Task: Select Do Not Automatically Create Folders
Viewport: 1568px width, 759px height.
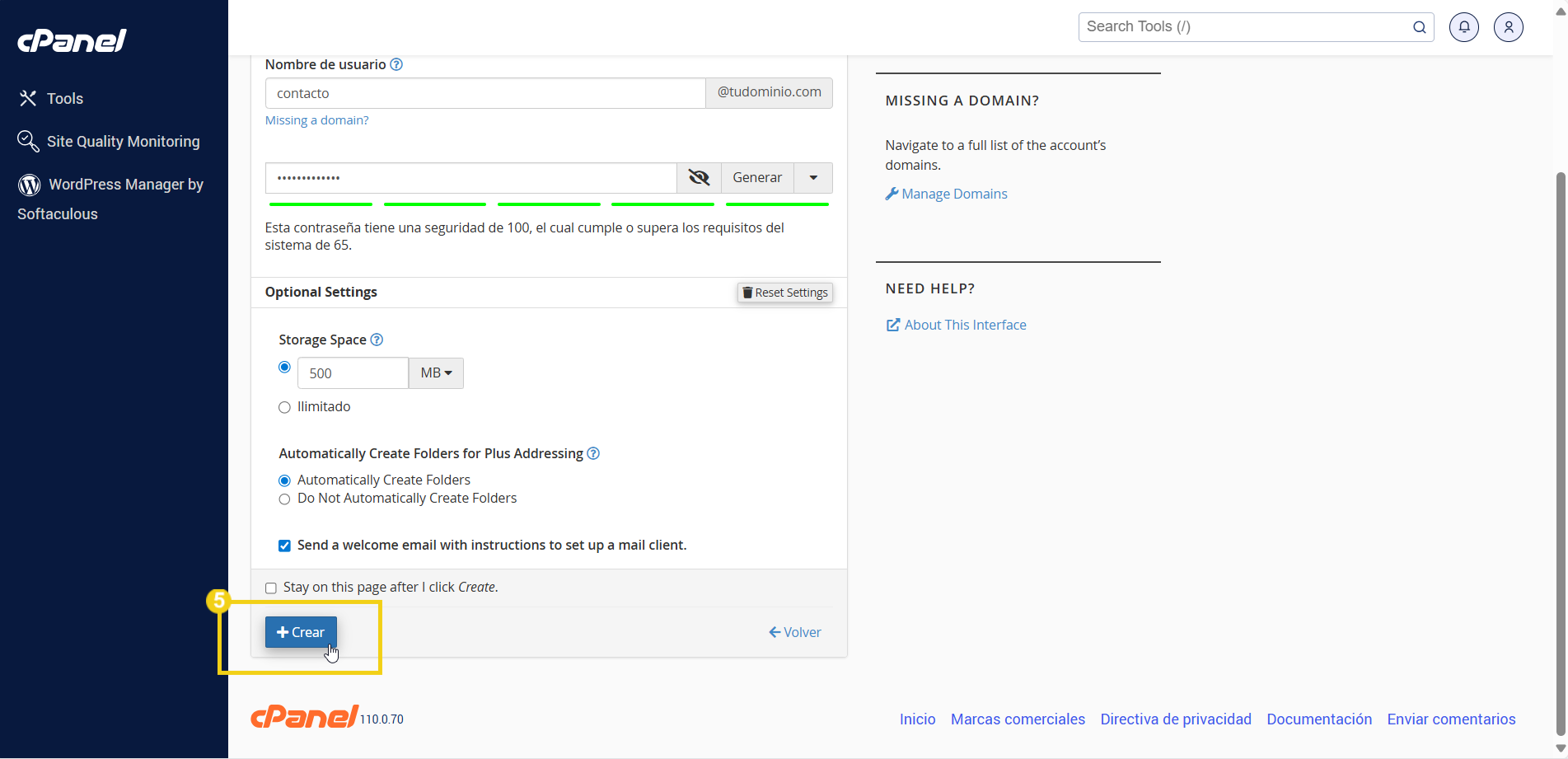Action: coord(284,499)
